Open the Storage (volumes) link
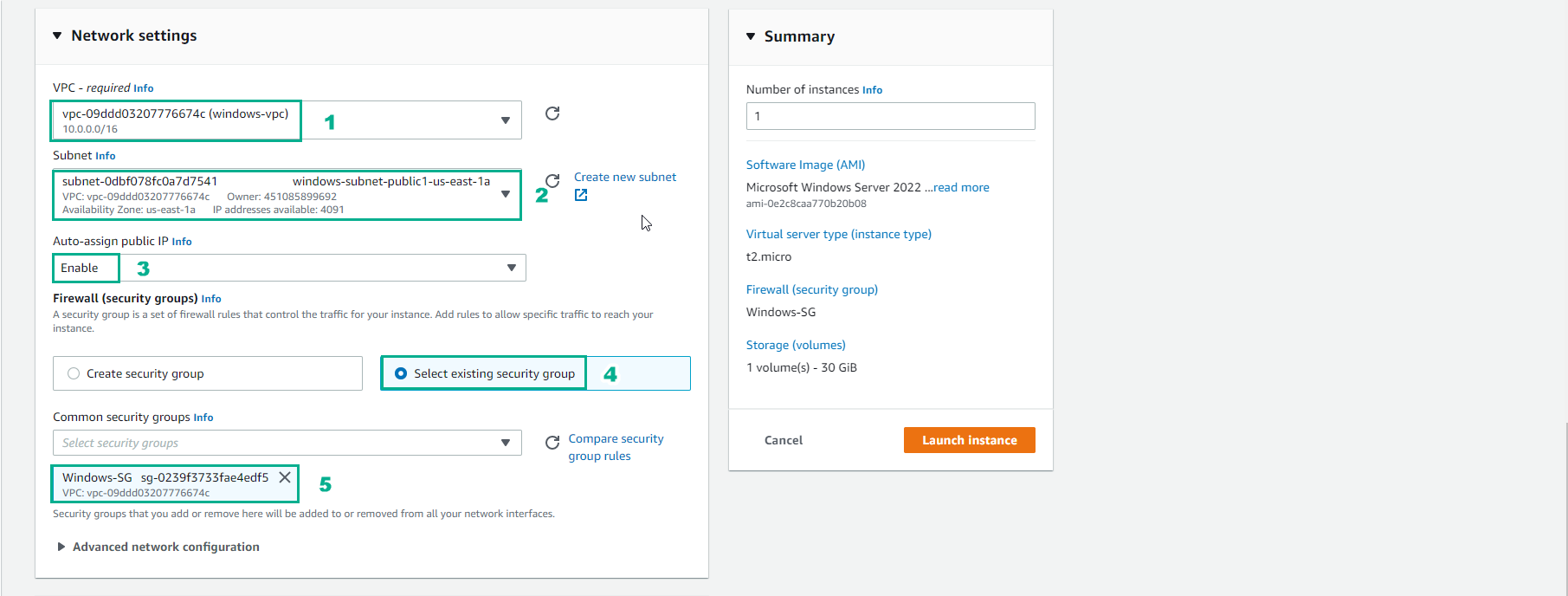The image size is (1568, 596). [x=795, y=344]
